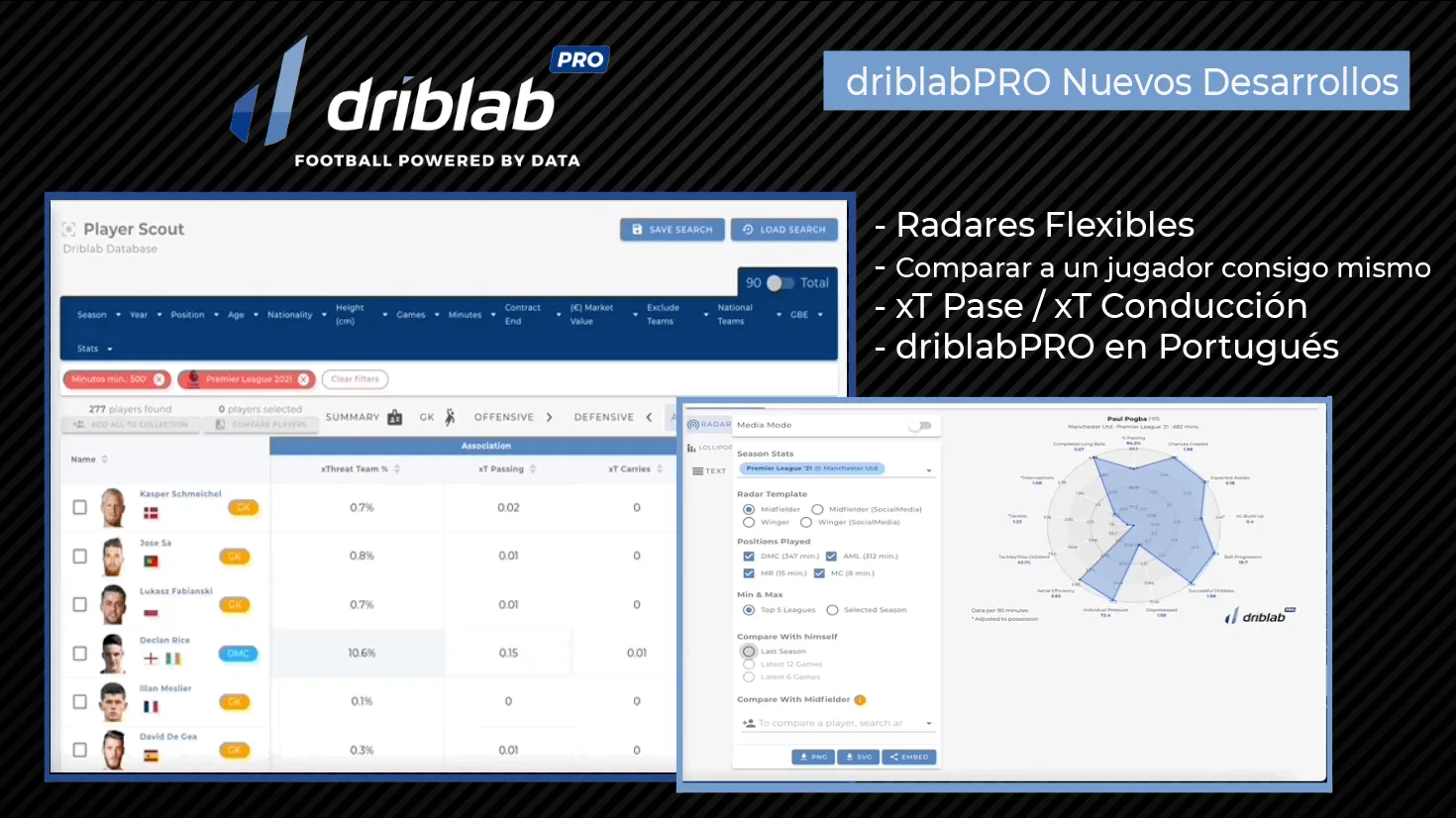Click the DMC position badge for Declan Rice
The image size is (1456, 818).
tap(239, 654)
